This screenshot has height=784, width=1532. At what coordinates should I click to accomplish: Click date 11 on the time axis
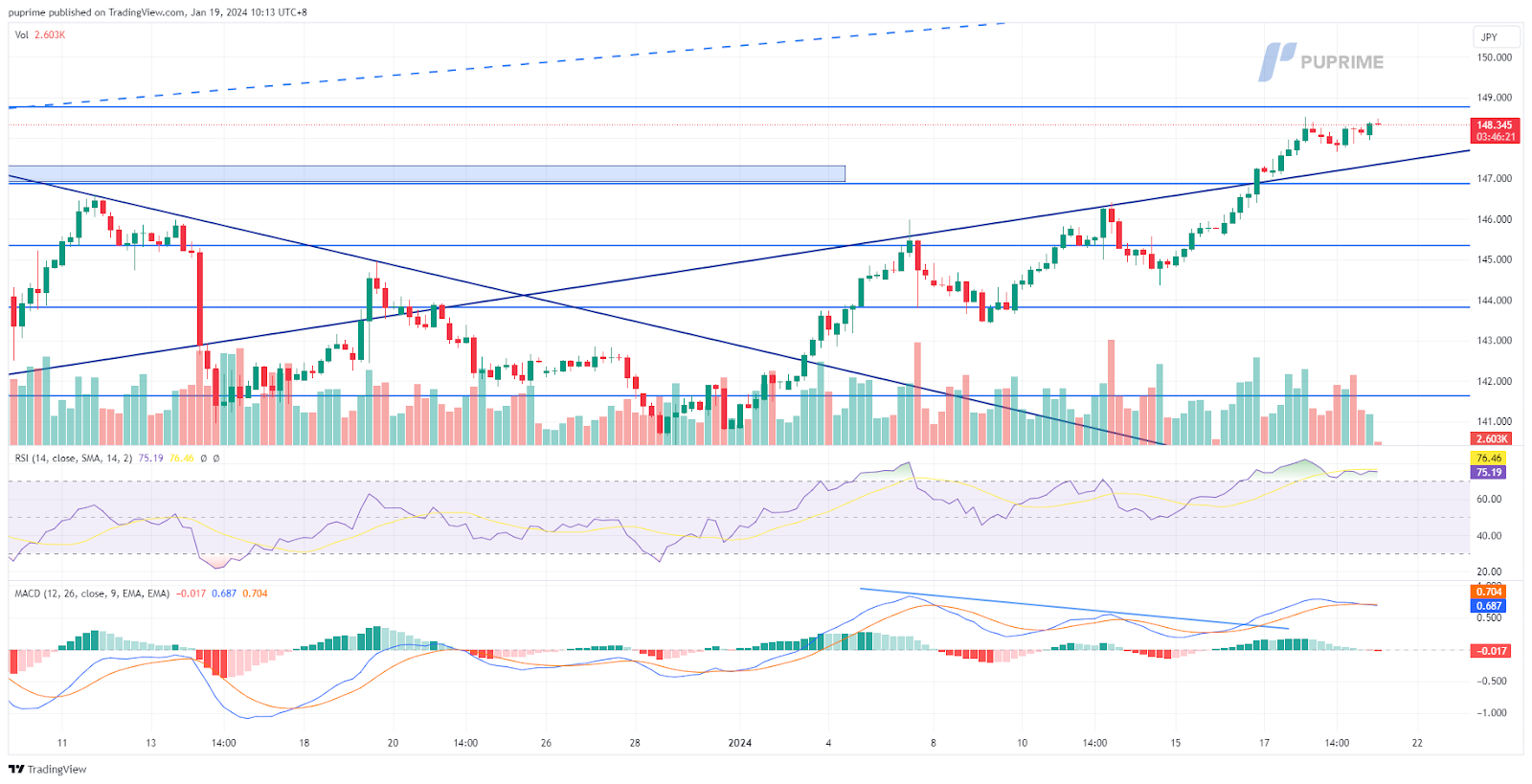click(62, 743)
